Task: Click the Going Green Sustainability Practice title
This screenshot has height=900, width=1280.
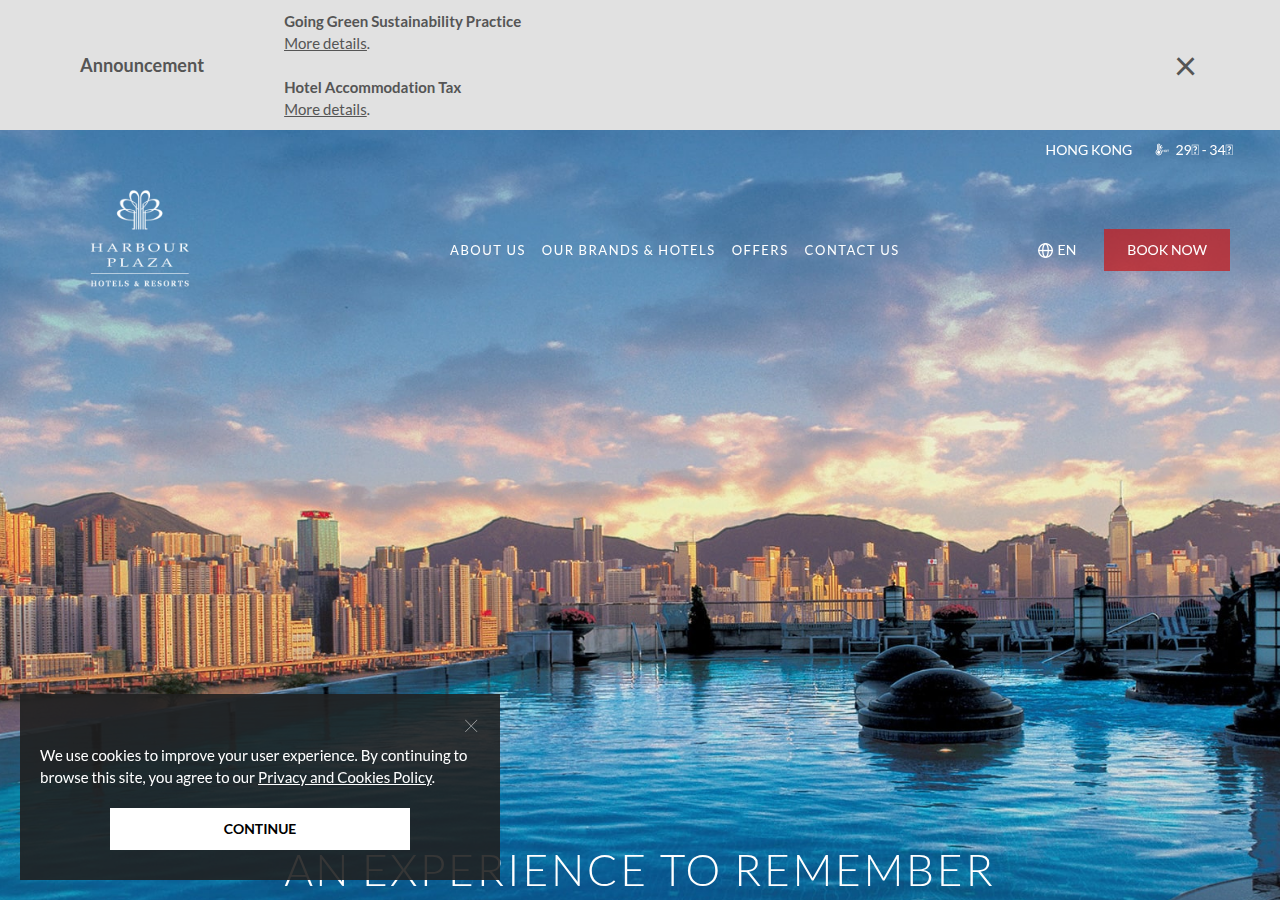Action: (x=402, y=21)
